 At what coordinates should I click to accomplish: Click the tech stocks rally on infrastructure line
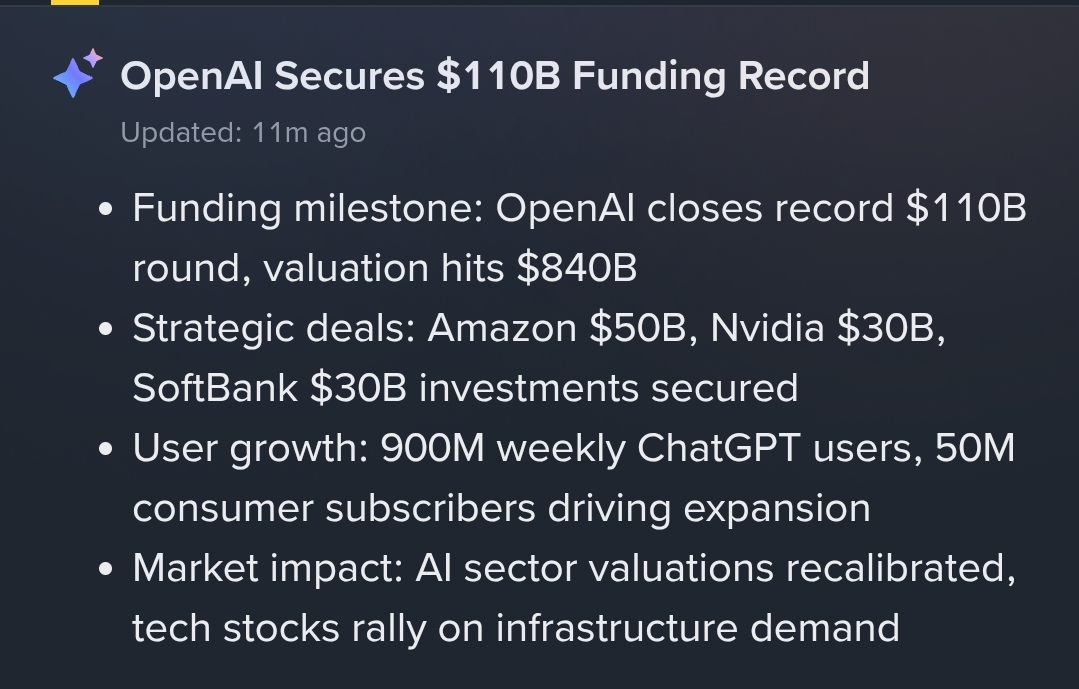tap(515, 628)
